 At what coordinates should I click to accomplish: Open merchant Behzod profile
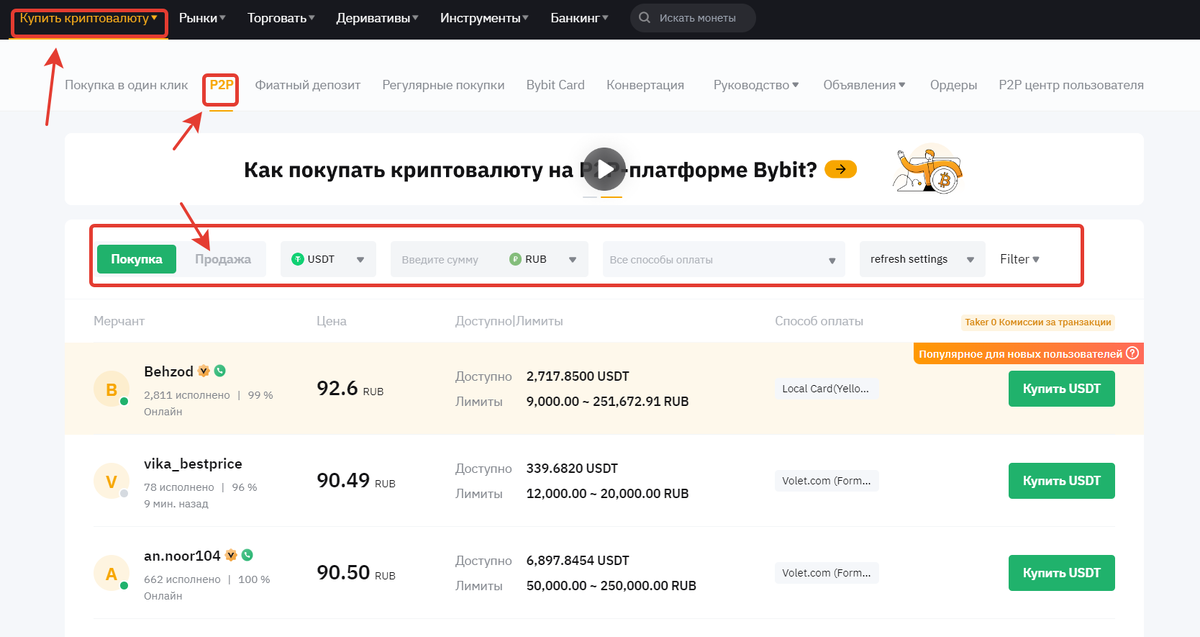point(169,371)
